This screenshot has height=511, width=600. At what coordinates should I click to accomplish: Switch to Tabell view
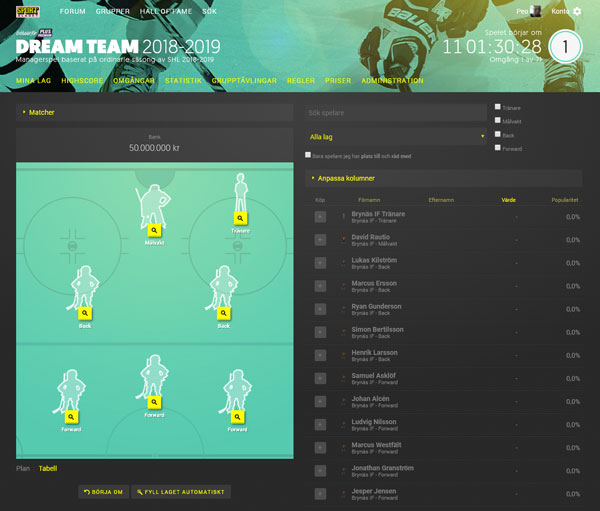(48, 468)
